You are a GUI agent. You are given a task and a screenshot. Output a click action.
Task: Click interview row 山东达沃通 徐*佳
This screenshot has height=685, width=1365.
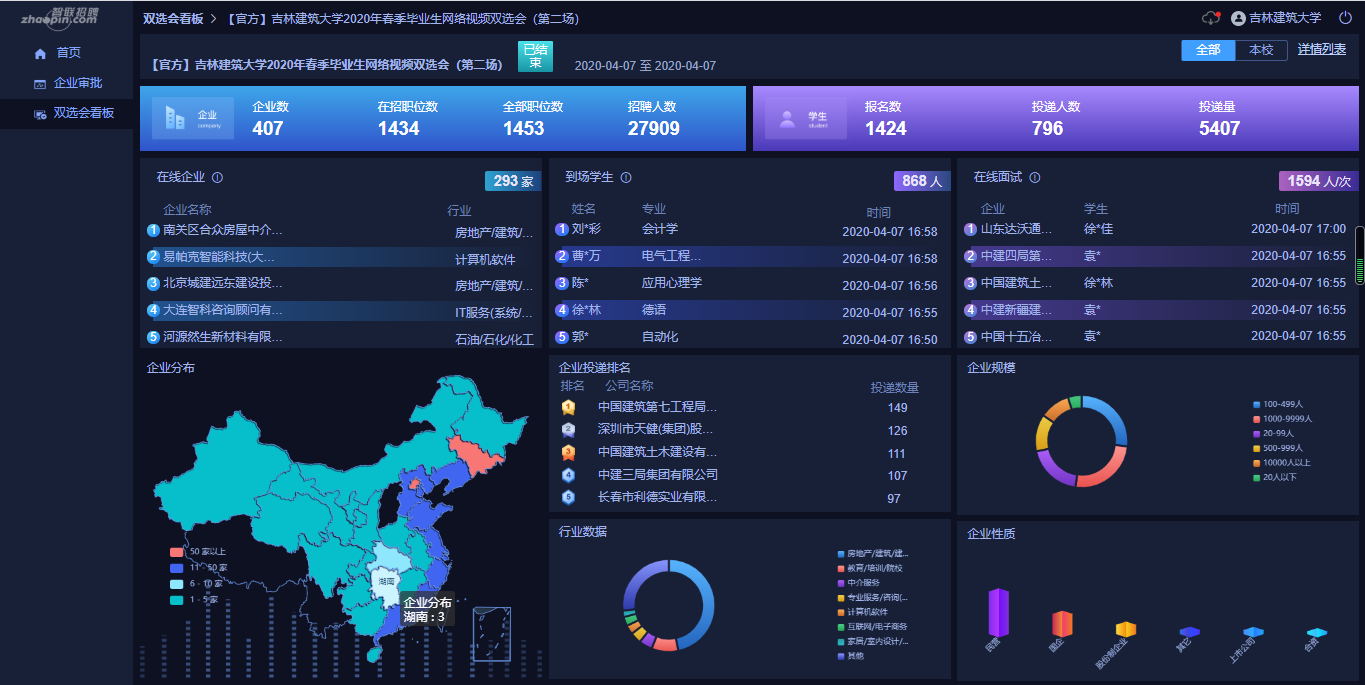pyautogui.click(x=1158, y=229)
